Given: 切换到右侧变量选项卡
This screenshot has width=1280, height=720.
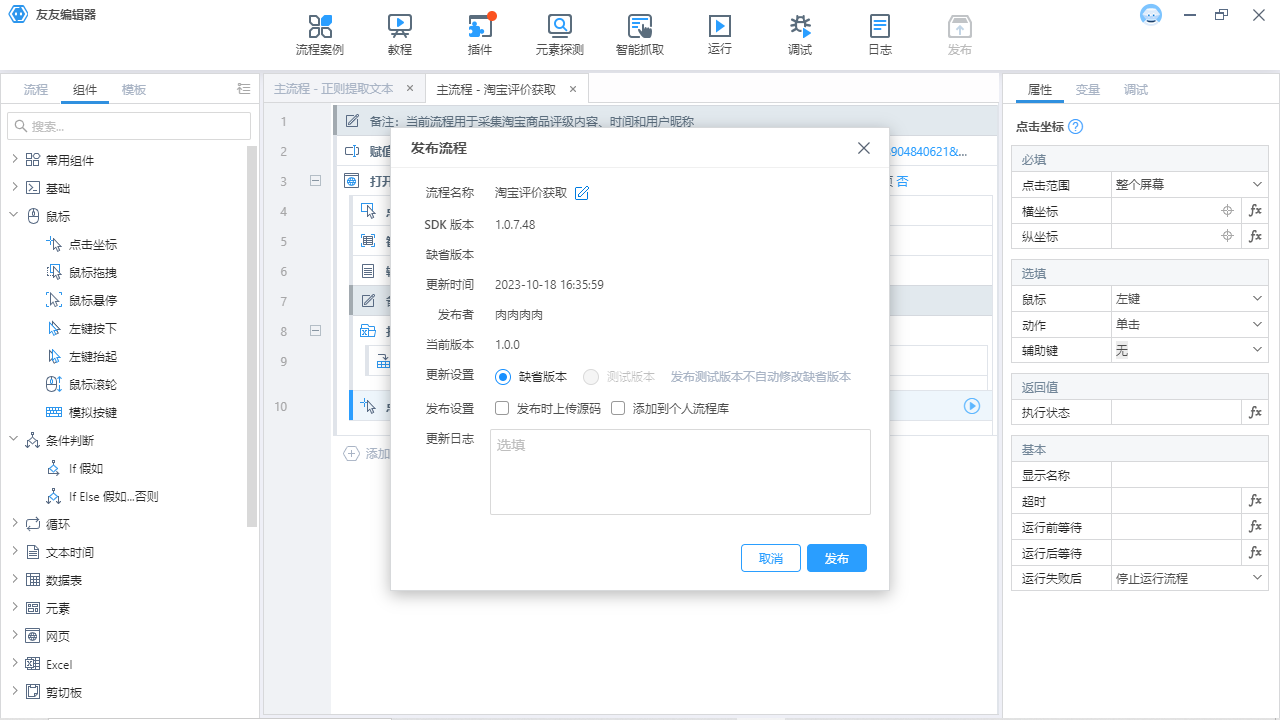Looking at the screenshot, I should 1088,89.
